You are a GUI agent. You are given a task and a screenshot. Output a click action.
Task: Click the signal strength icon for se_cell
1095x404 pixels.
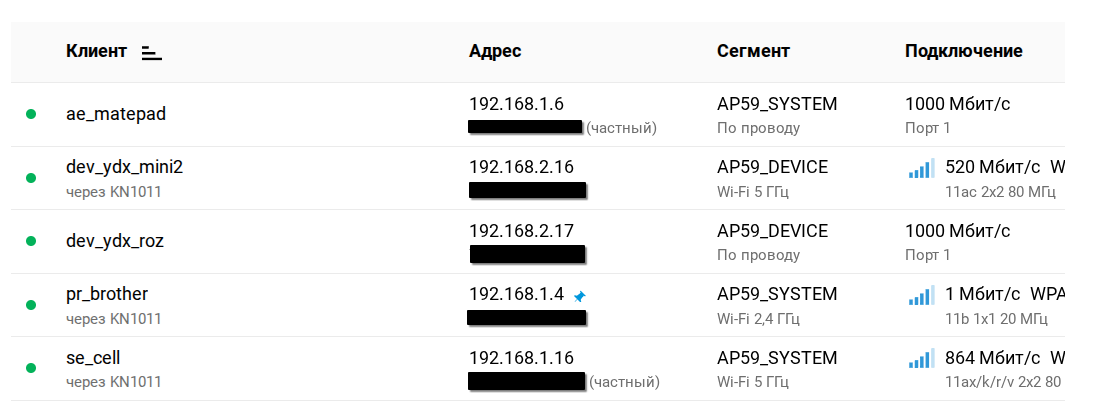pos(920,360)
